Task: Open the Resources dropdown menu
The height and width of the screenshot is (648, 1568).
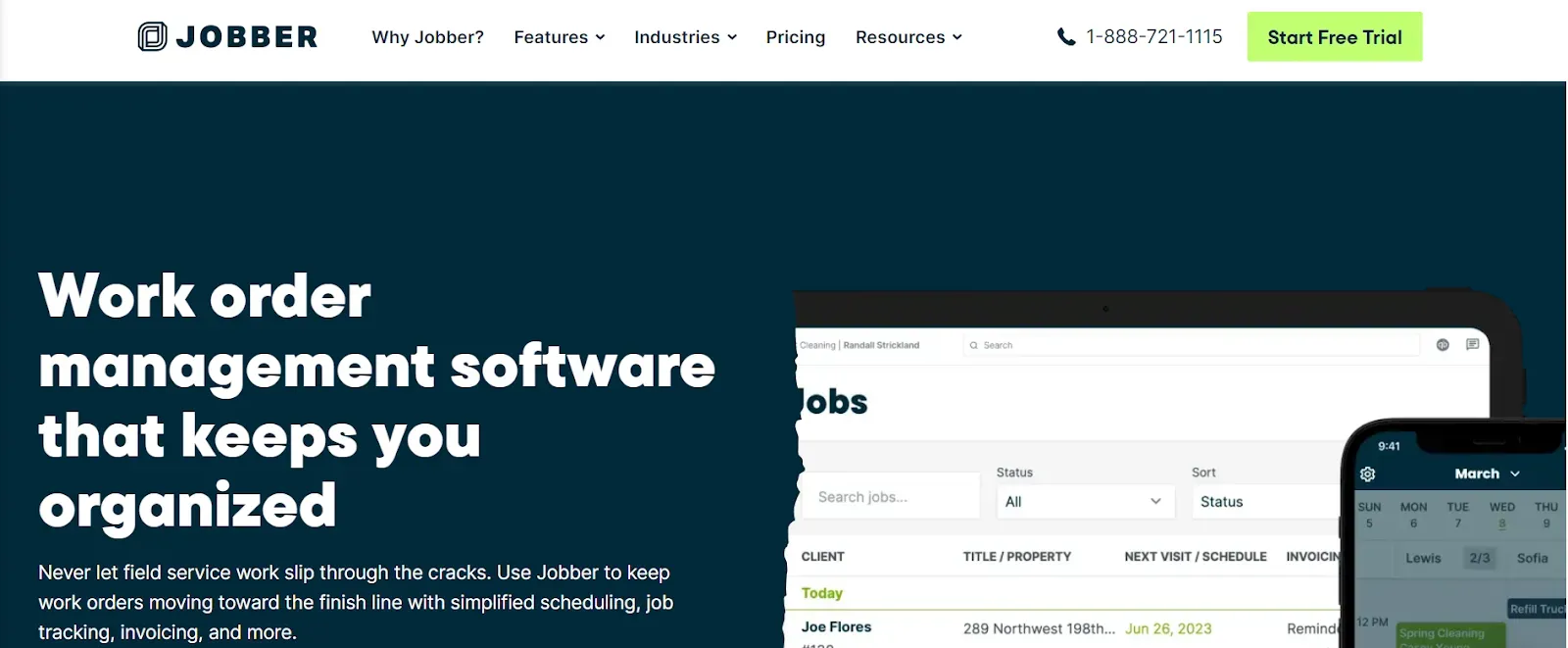Action: (908, 37)
